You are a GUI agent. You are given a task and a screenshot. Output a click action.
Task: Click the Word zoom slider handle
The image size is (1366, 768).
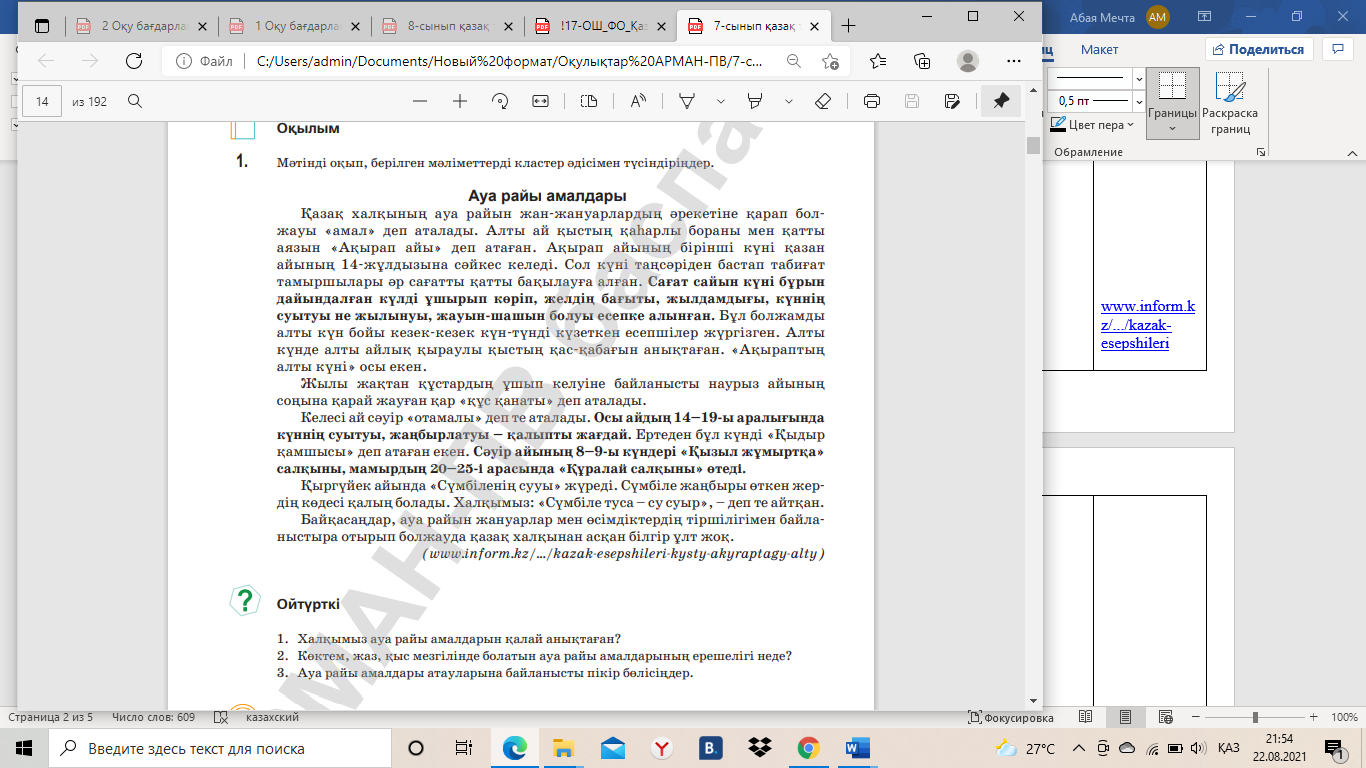pyautogui.click(x=1256, y=718)
